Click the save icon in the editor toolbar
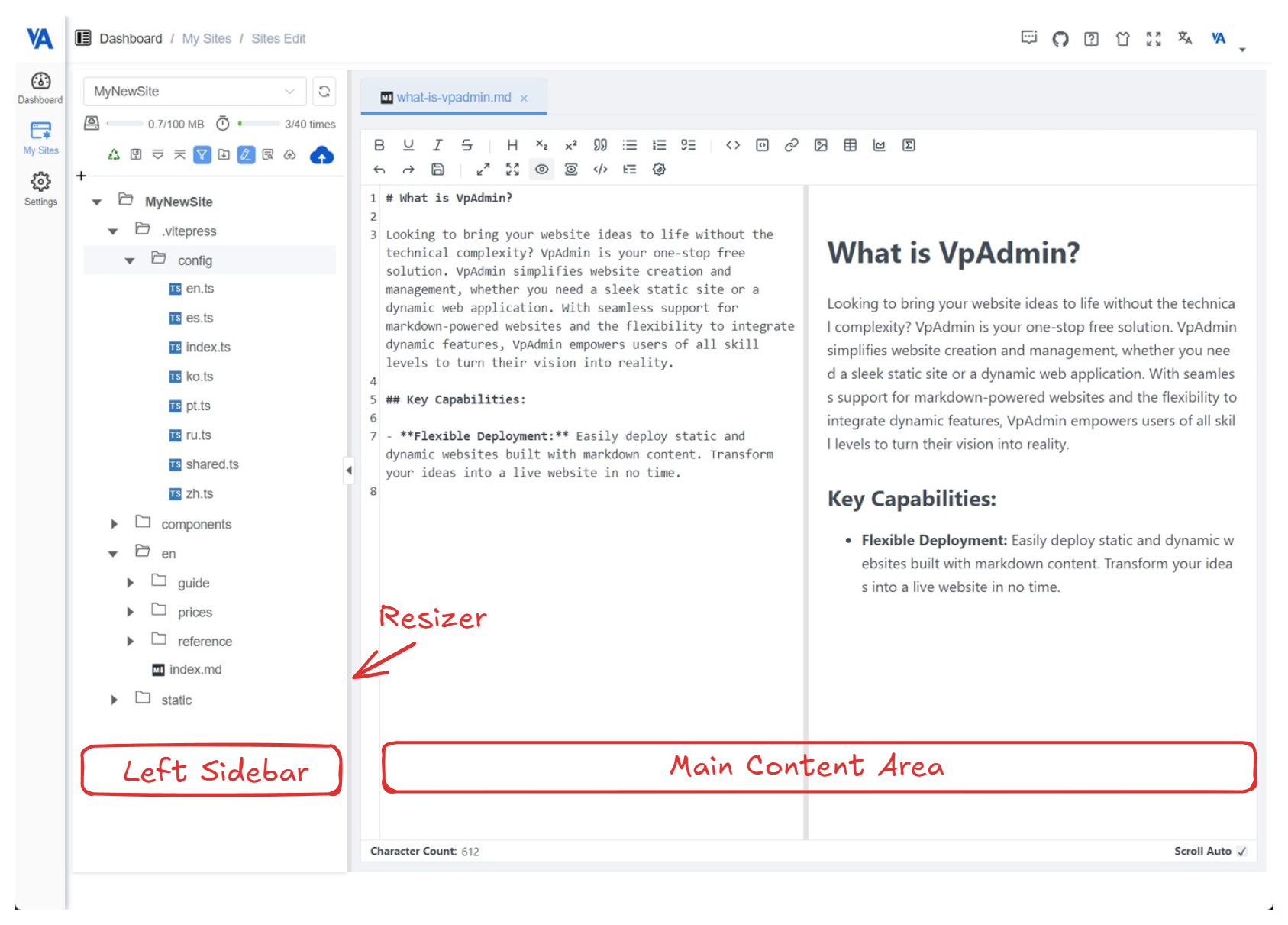This screenshot has height=925, width=1288. pyautogui.click(x=437, y=170)
